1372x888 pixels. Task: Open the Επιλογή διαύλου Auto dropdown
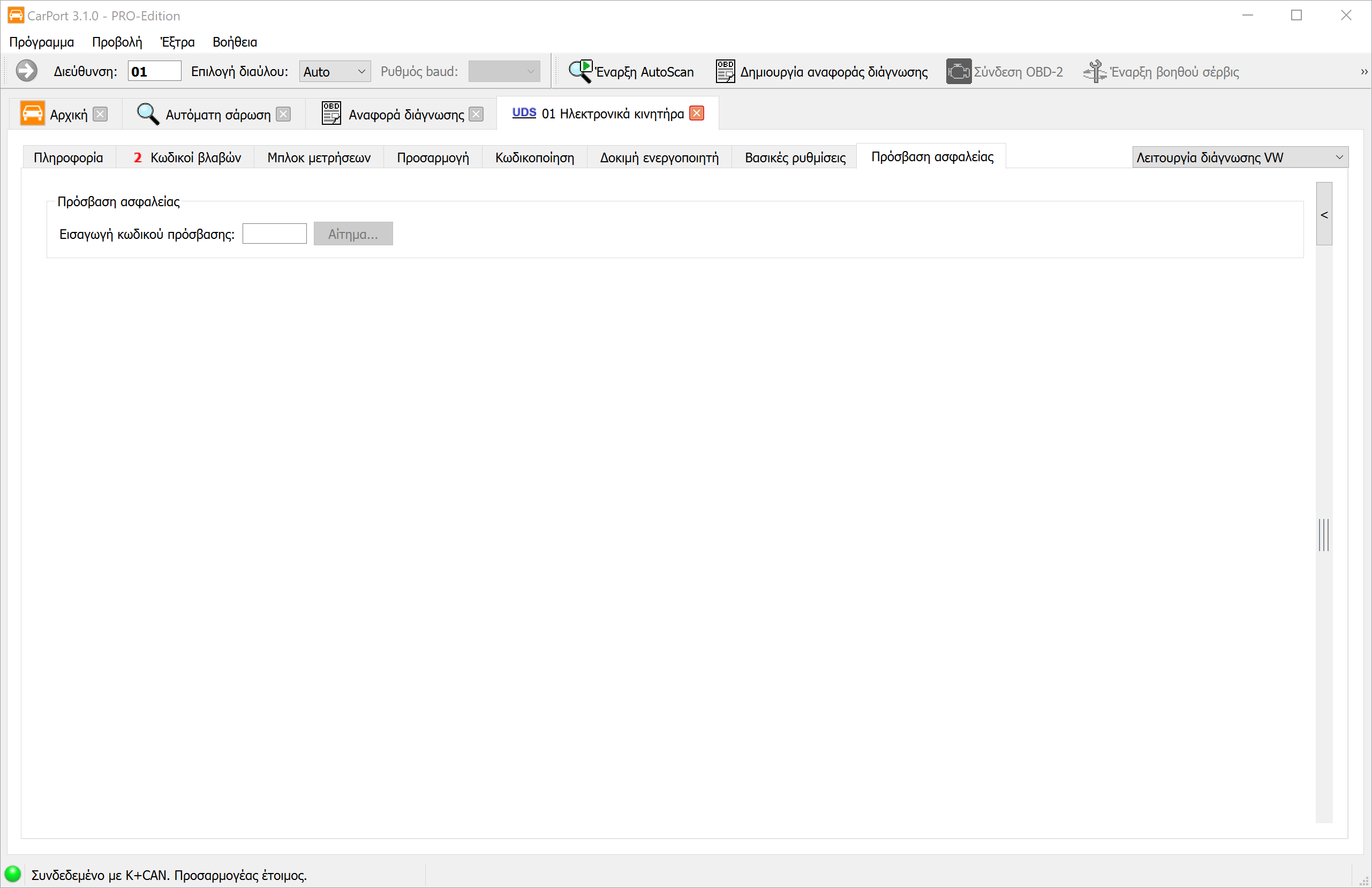pos(334,72)
